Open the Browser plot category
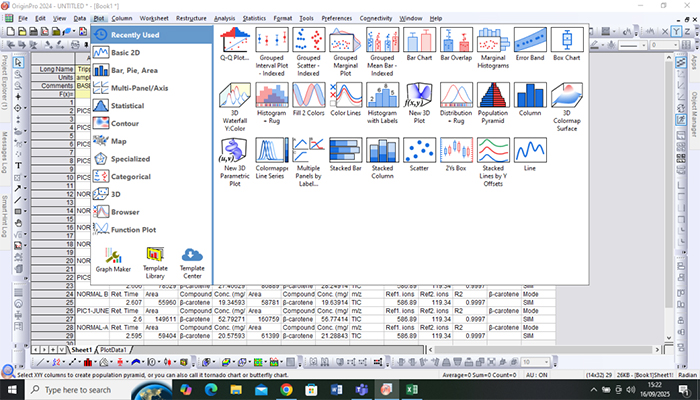 (x=152, y=212)
